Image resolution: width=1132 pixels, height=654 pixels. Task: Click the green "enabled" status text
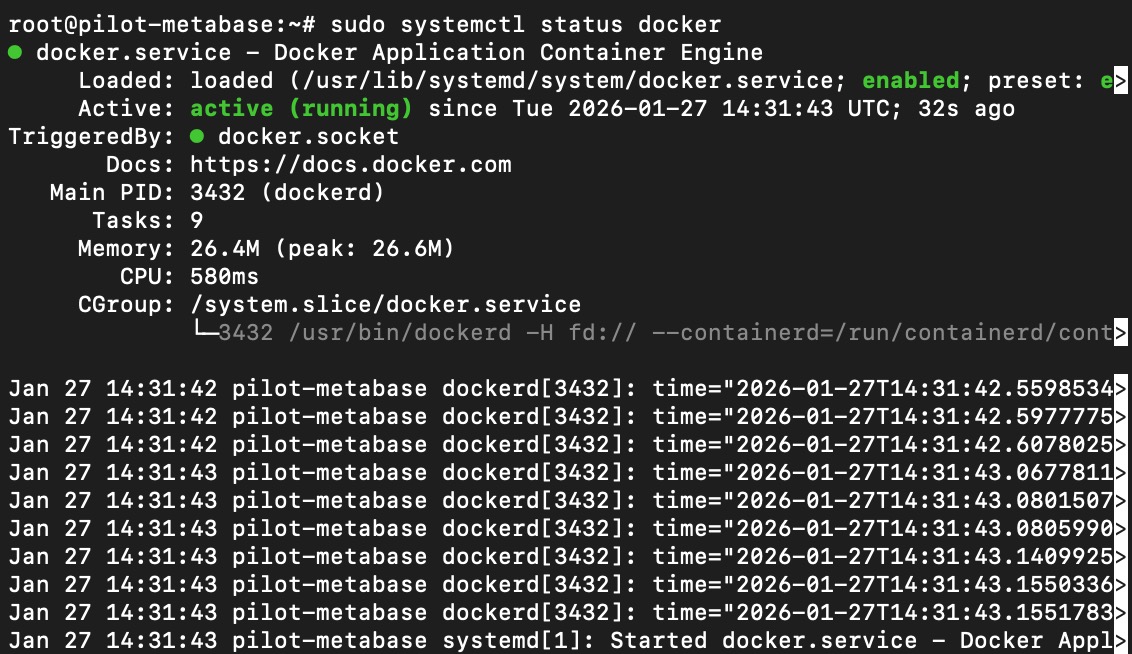pyautogui.click(x=910, y=81)
